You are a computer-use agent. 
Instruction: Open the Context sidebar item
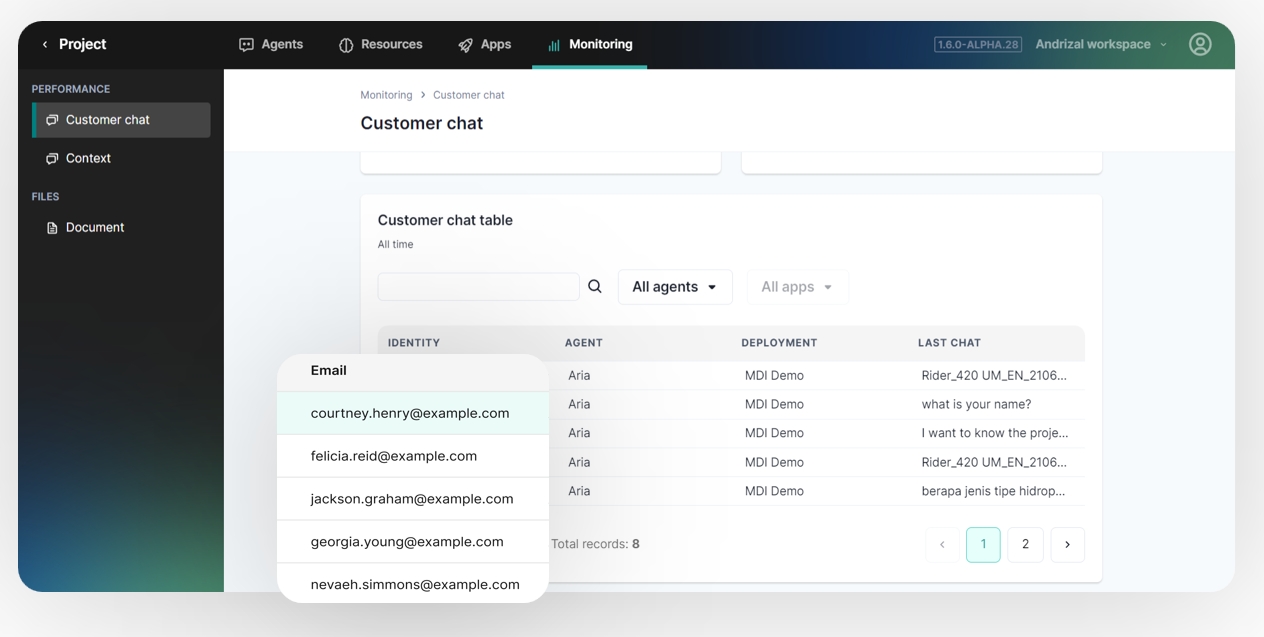(x=88, y=158)
